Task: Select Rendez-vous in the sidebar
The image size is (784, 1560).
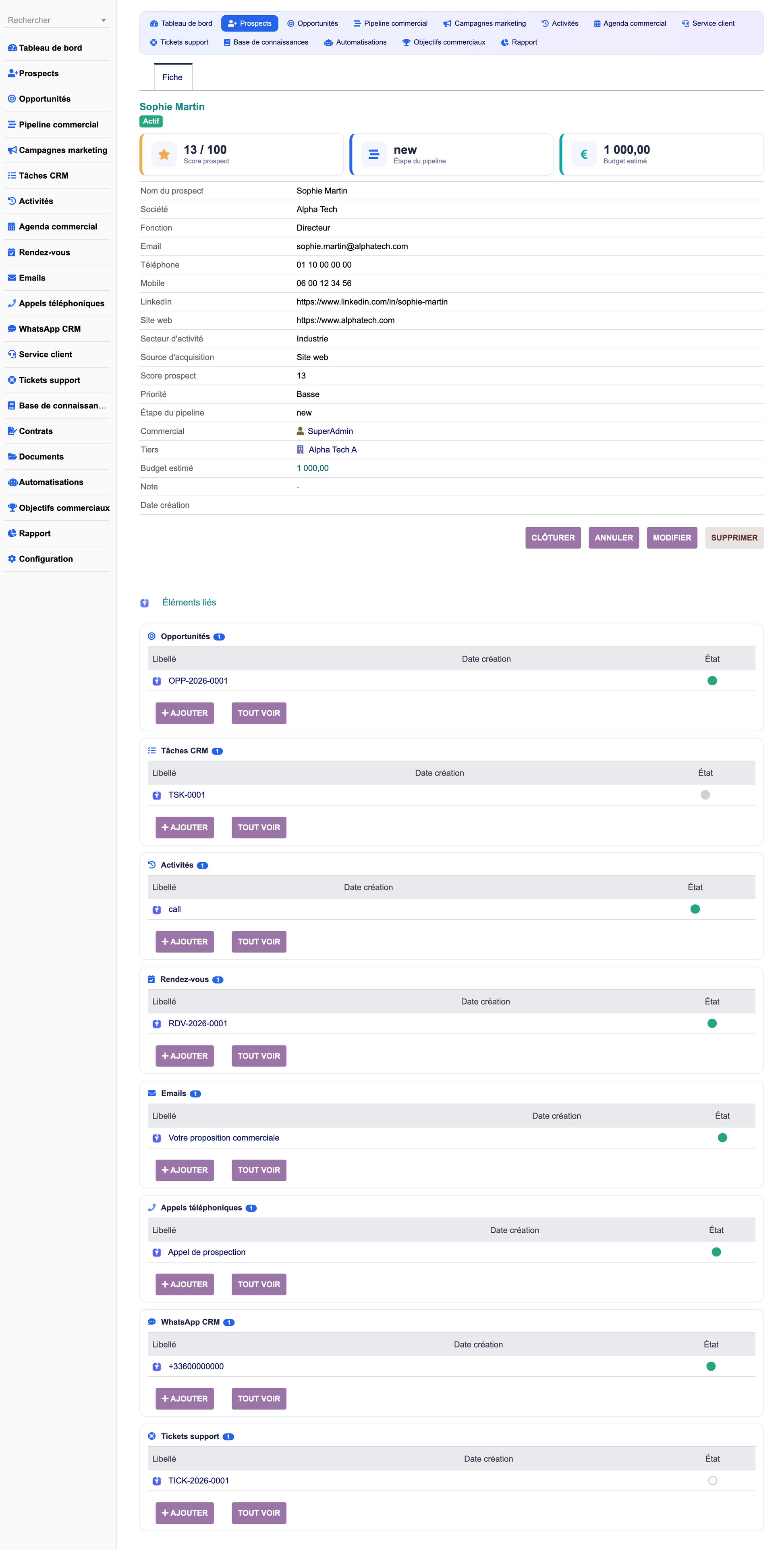Action: click(44, 252)
